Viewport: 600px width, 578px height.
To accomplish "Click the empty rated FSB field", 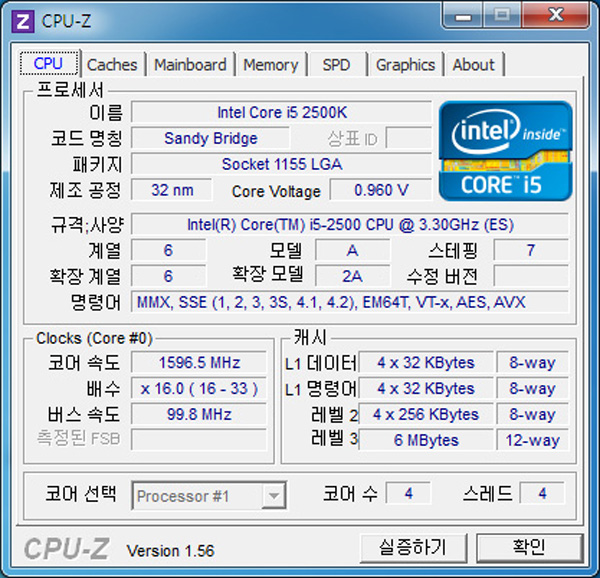I will click(x=199, y=440).
